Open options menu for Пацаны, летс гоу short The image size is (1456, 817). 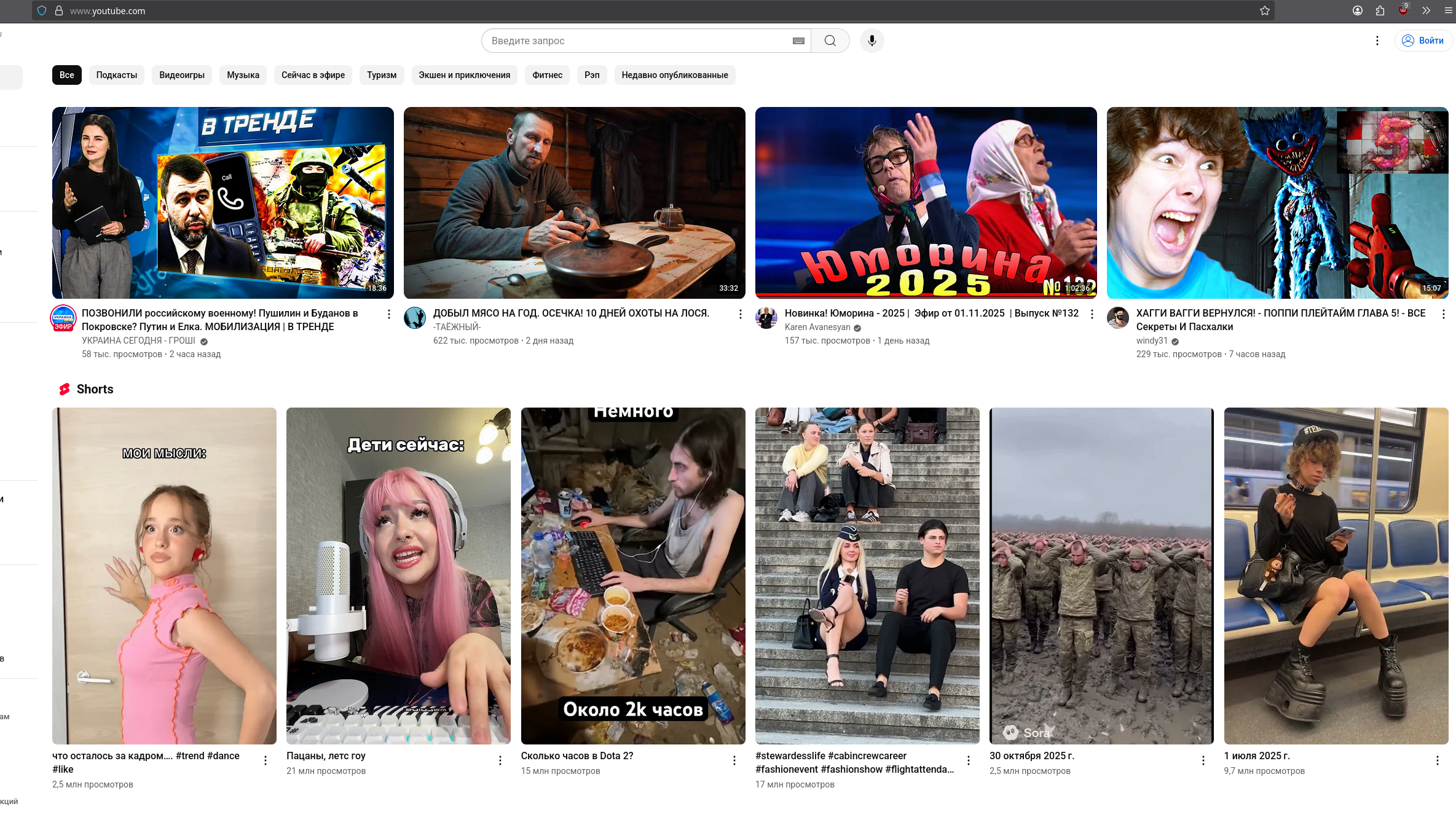500,760
